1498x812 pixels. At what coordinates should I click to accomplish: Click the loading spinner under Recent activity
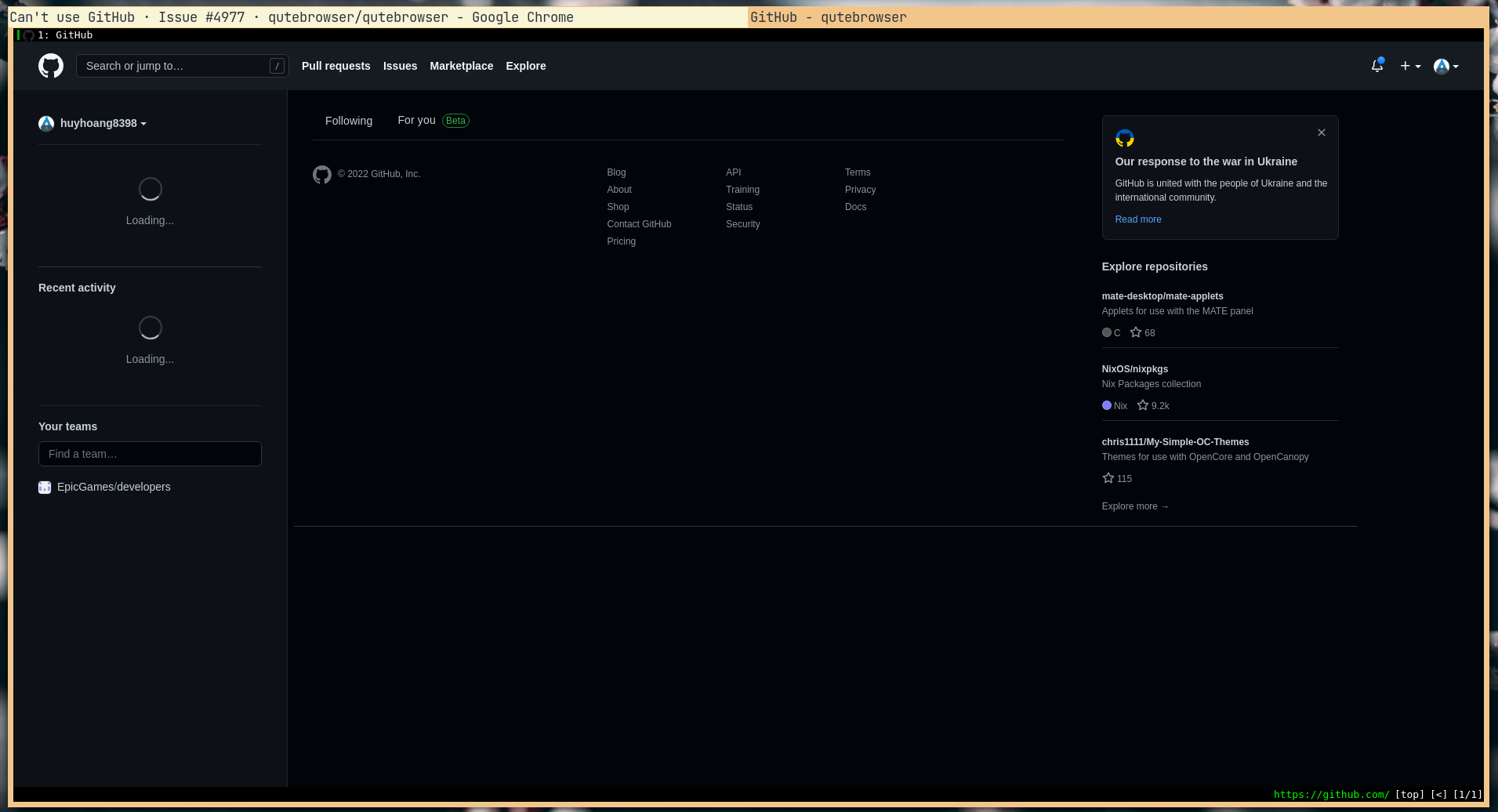coord(150,328)
